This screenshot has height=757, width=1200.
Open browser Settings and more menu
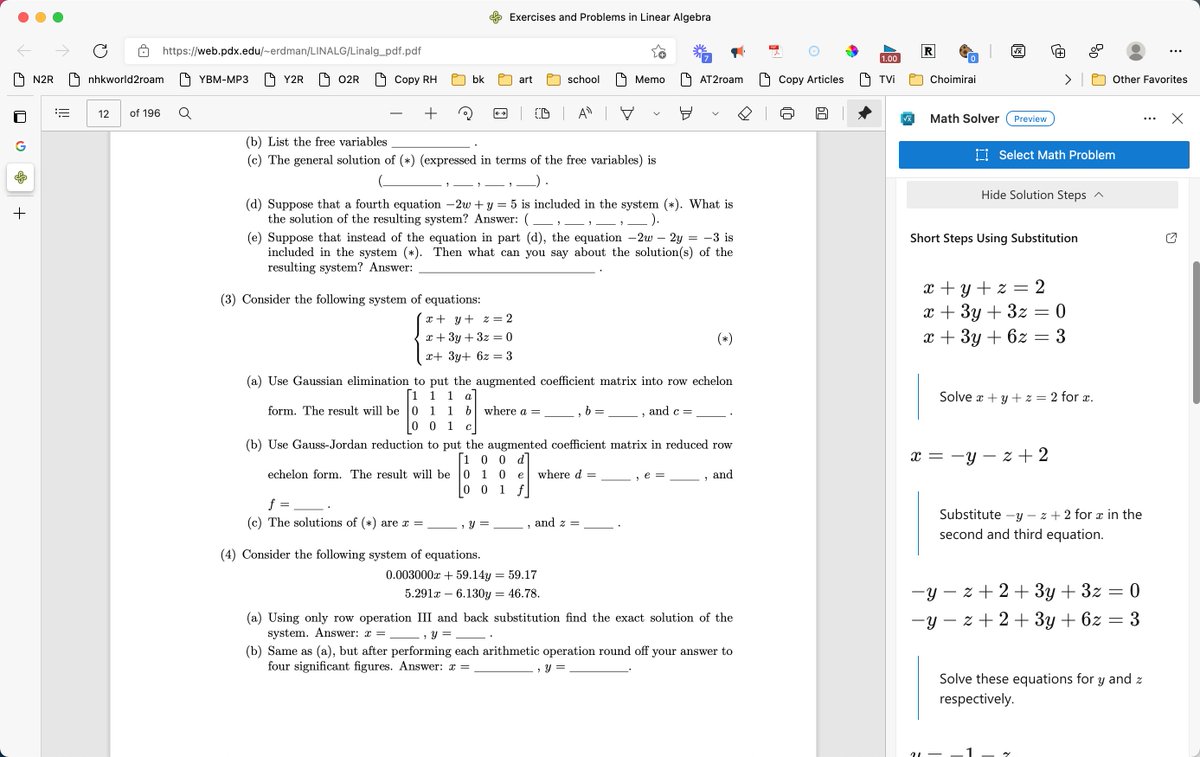click(1176, 51)
